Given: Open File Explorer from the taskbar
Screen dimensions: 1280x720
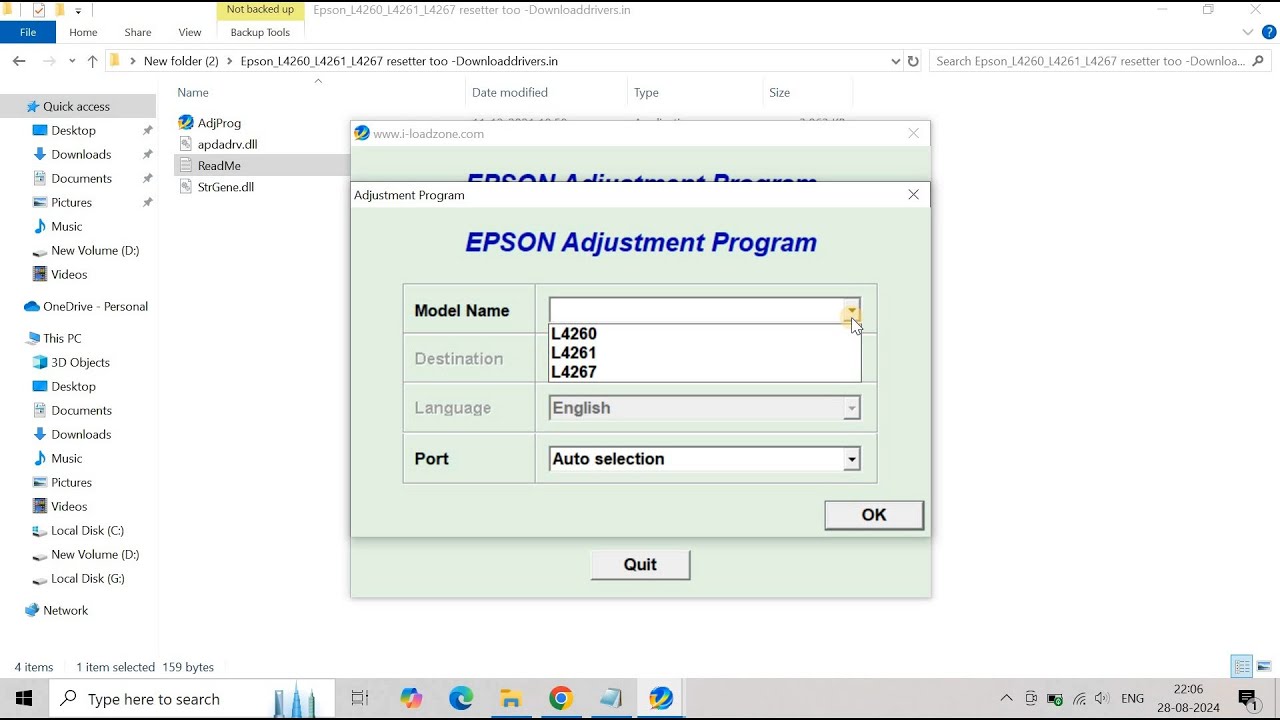Looking at the screenshot, I should [x=511, y=699].
